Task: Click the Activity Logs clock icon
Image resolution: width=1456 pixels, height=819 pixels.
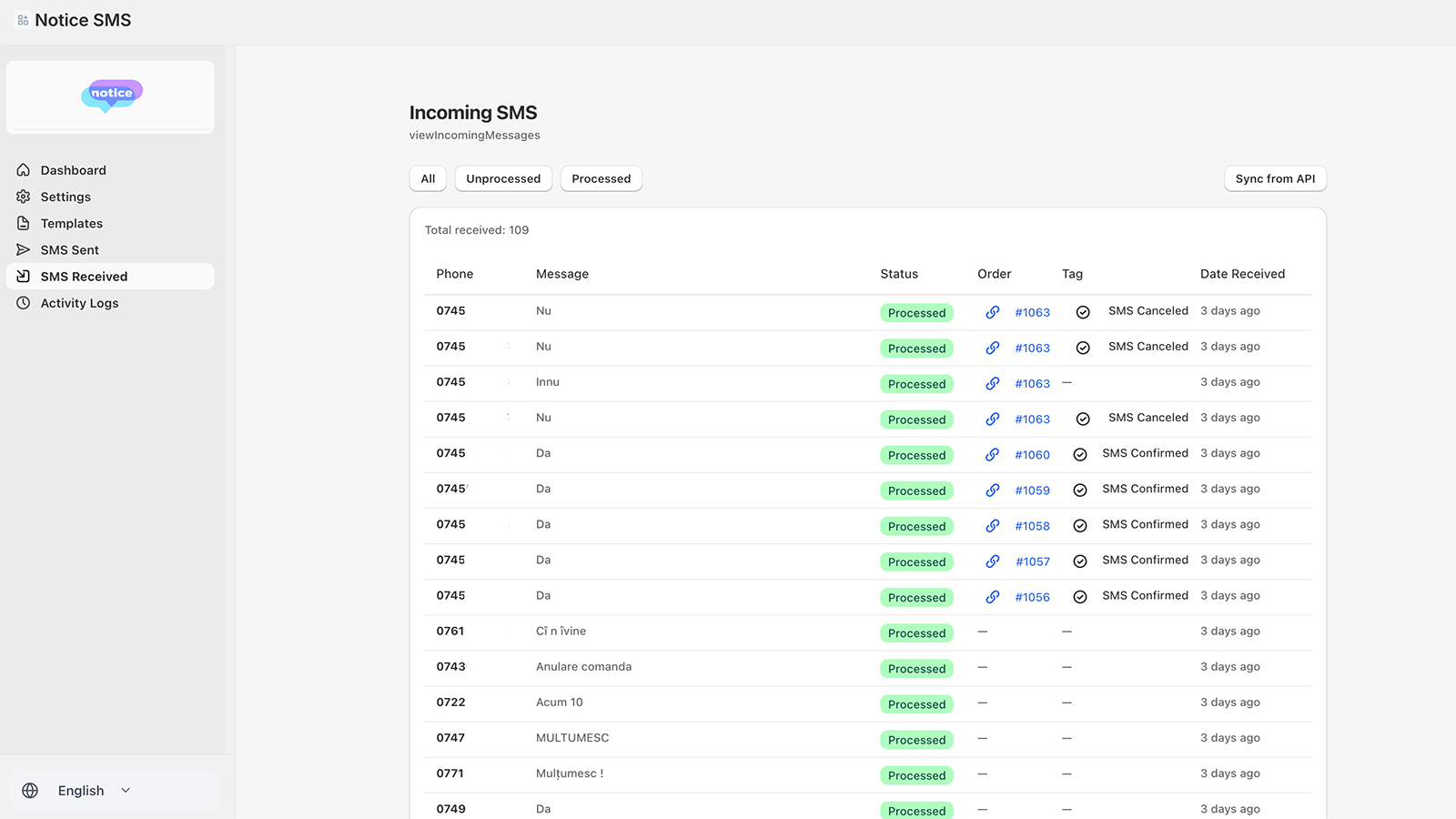Action: click(x=24, y=303)
